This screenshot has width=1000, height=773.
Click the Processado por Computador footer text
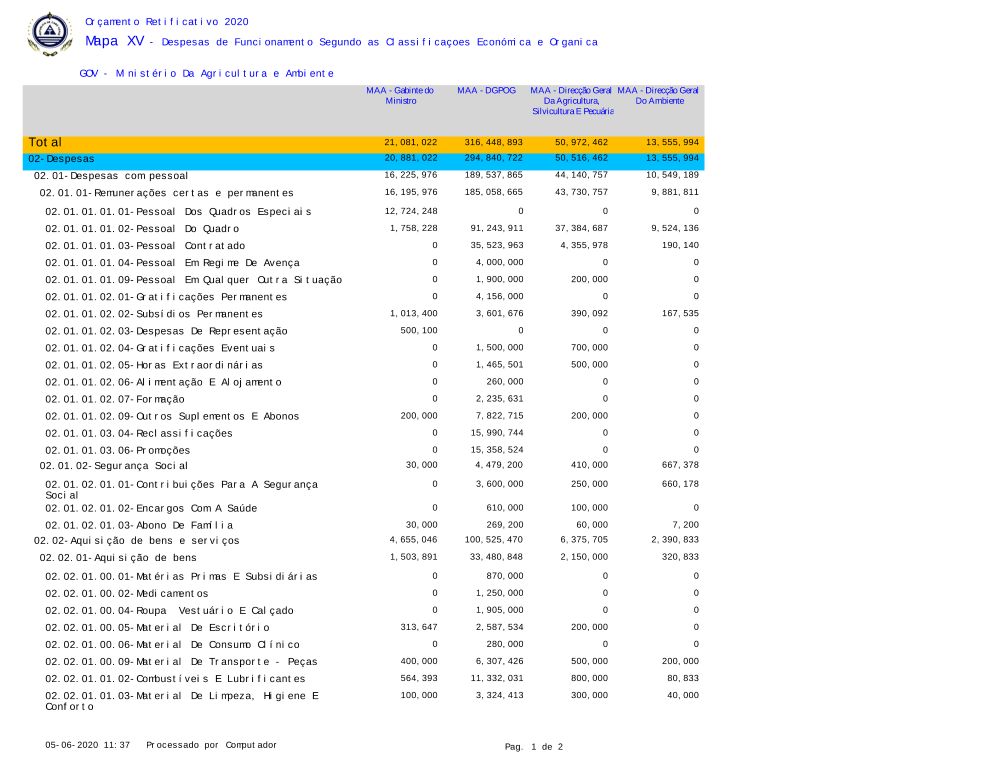pyautogui.click(x=211, y=745)
